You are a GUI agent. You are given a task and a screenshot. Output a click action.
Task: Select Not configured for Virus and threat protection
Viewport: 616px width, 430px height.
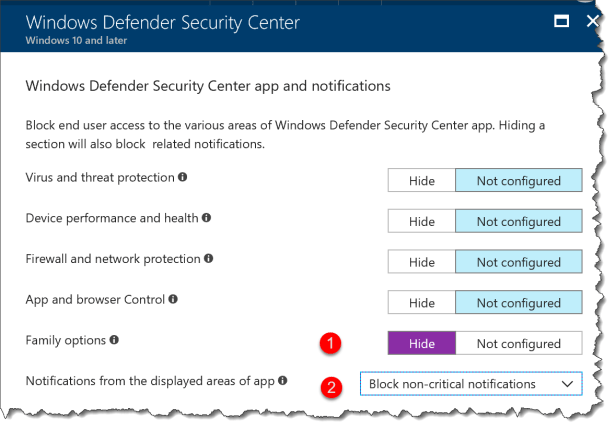tap(519, 181)
